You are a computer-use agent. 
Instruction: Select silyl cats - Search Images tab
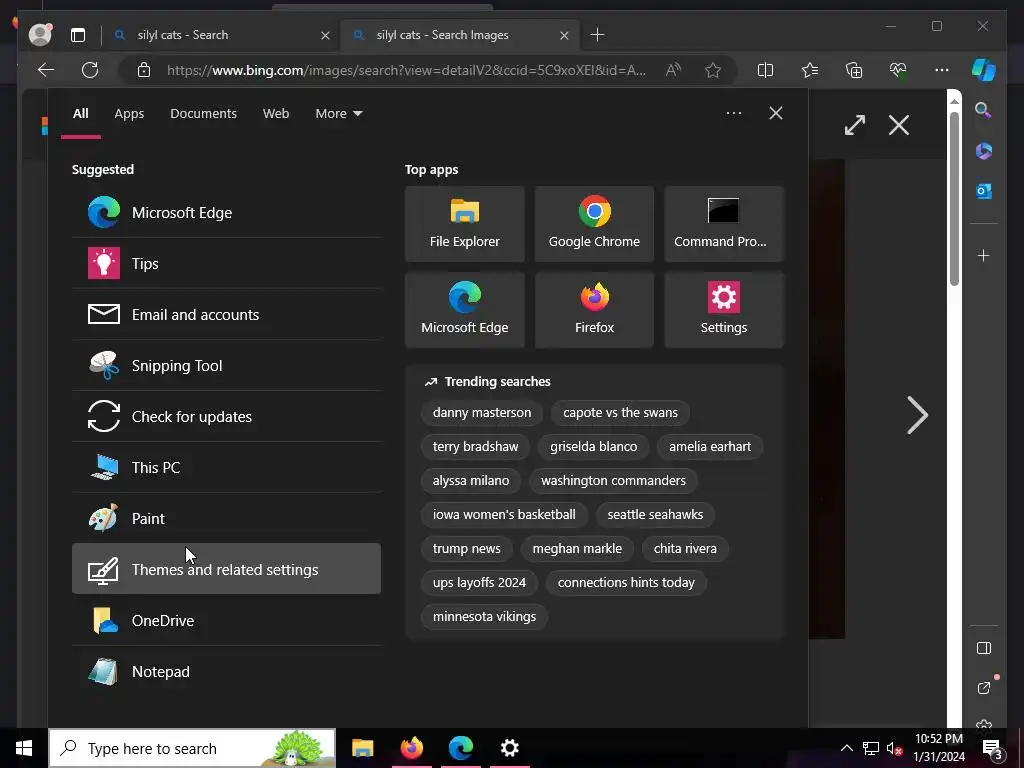coord(459,35)
